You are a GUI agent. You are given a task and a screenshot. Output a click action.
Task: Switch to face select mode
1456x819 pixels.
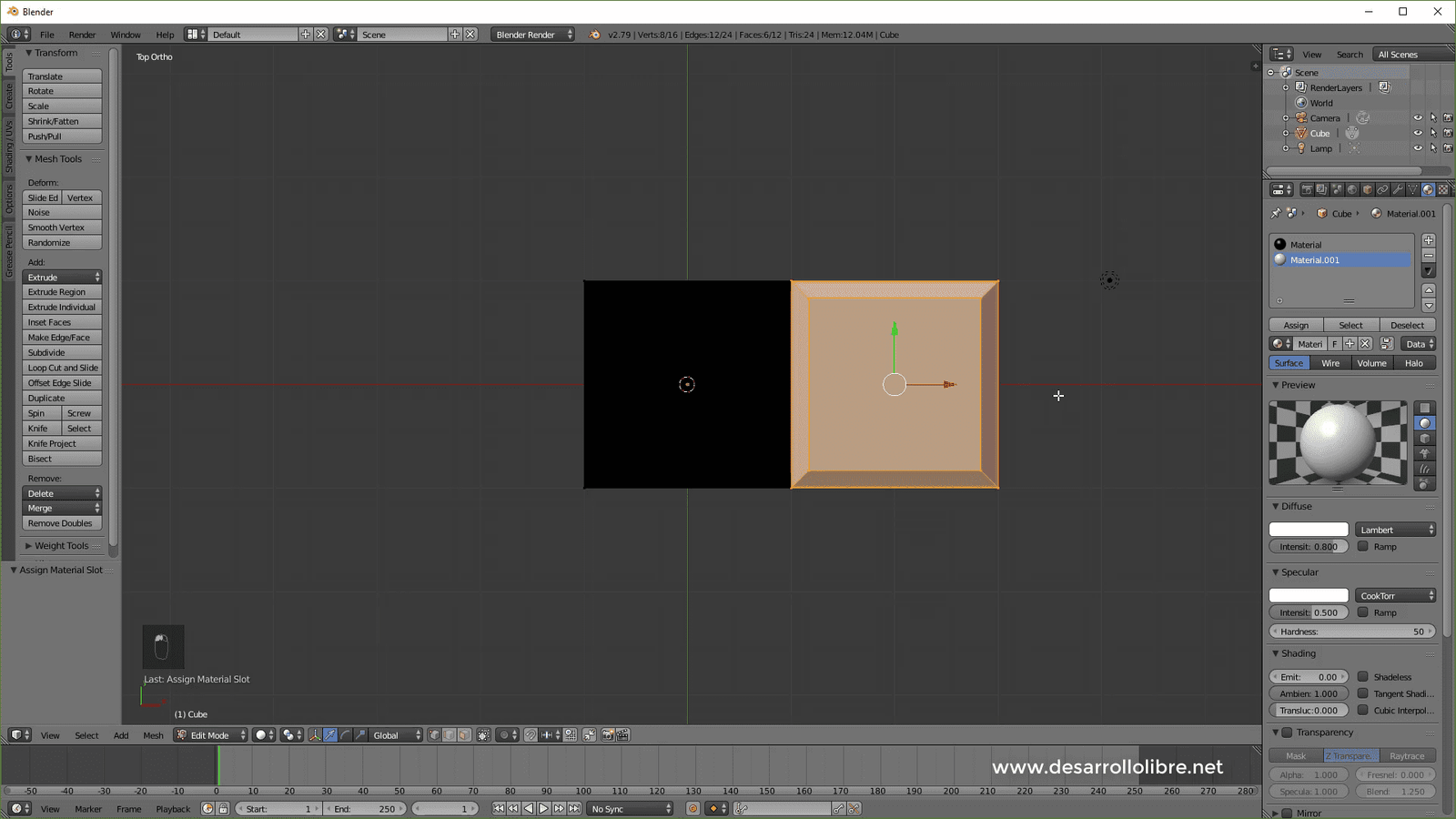coord(464,735)
